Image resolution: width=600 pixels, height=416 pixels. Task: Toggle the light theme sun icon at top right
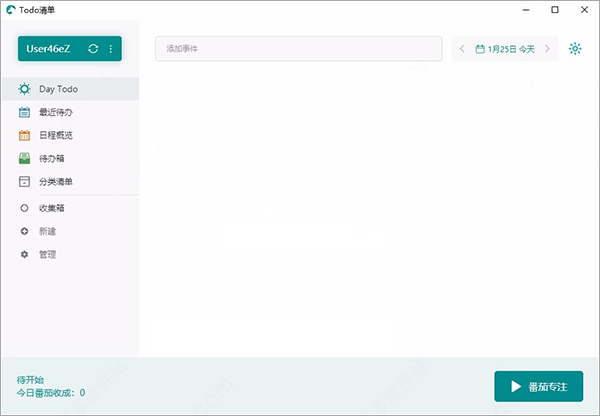575,49
